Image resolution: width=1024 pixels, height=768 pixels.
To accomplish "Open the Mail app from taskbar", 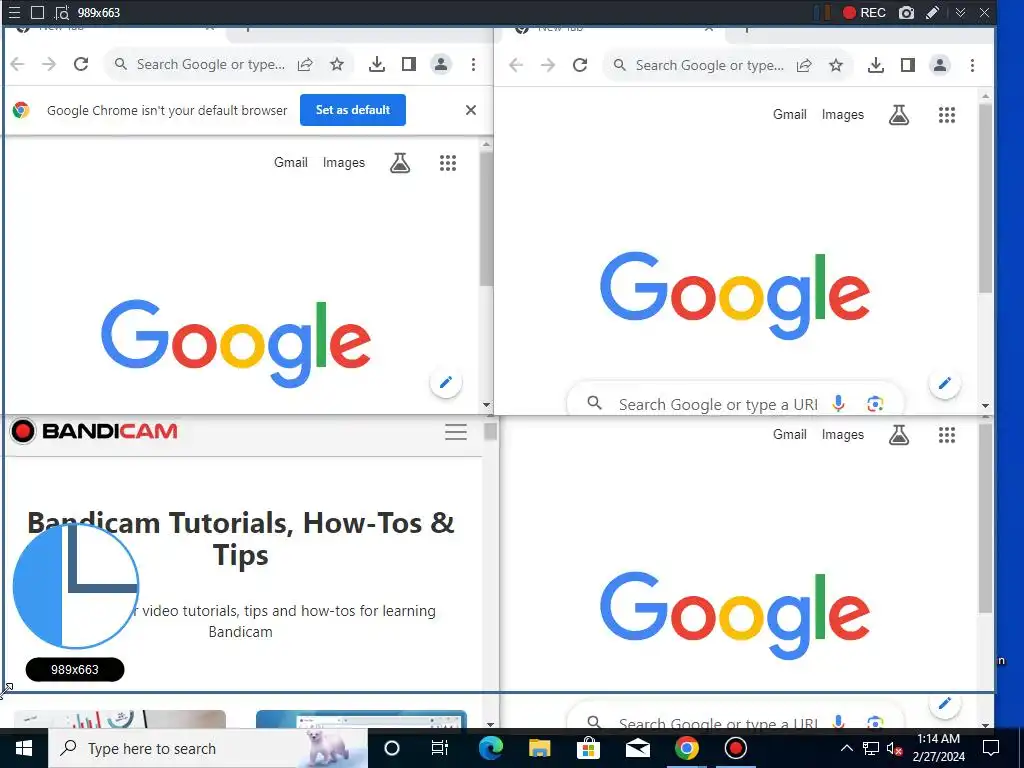I will [637, 748].
